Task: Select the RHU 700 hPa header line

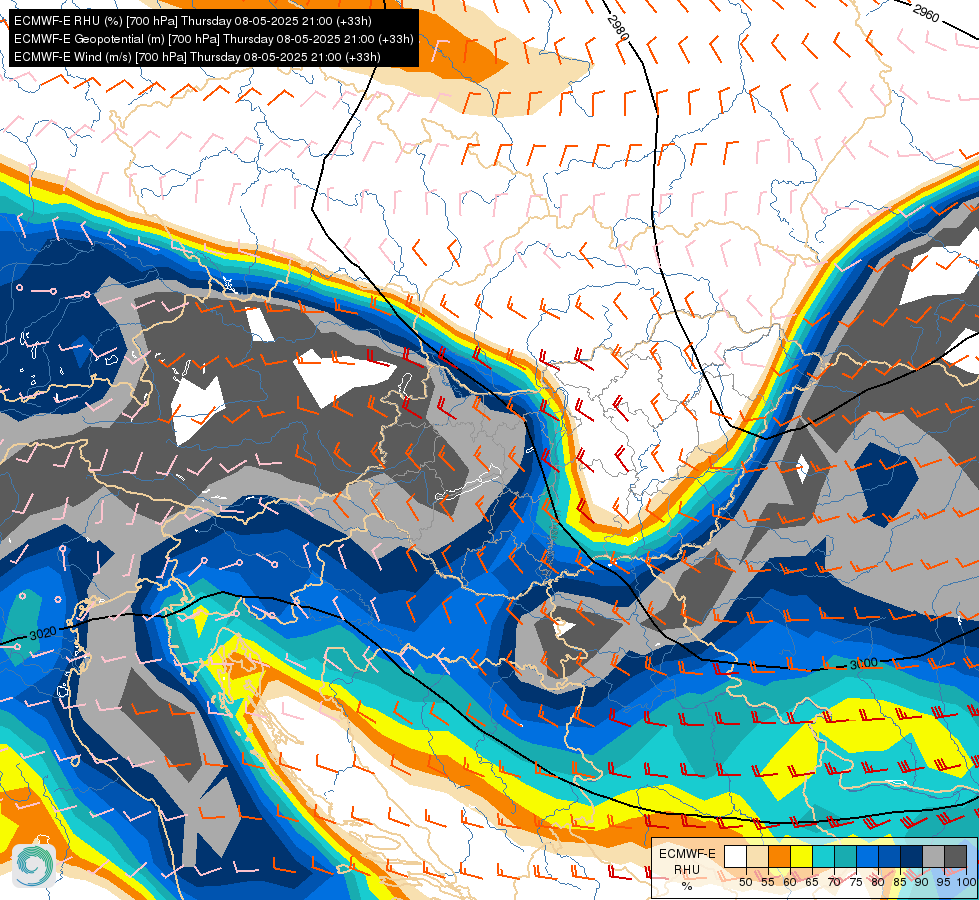Action: (193, 21)
